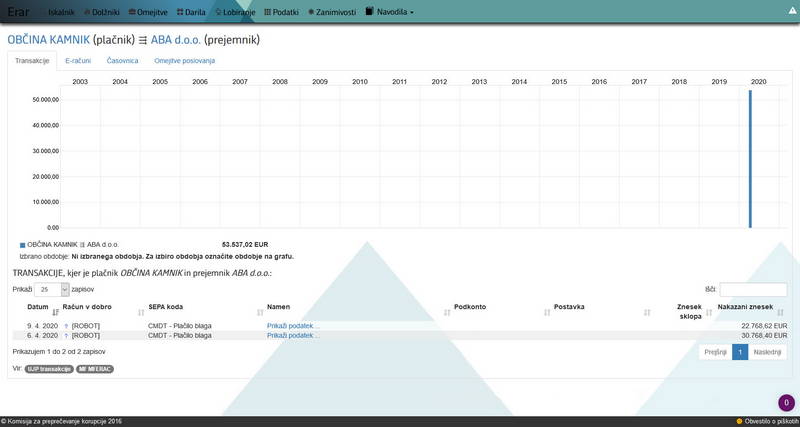Click up-arrow icon in 9. 4. 2020 row
The height and width of the screenshot is (427, 800).
pos(66,326)
